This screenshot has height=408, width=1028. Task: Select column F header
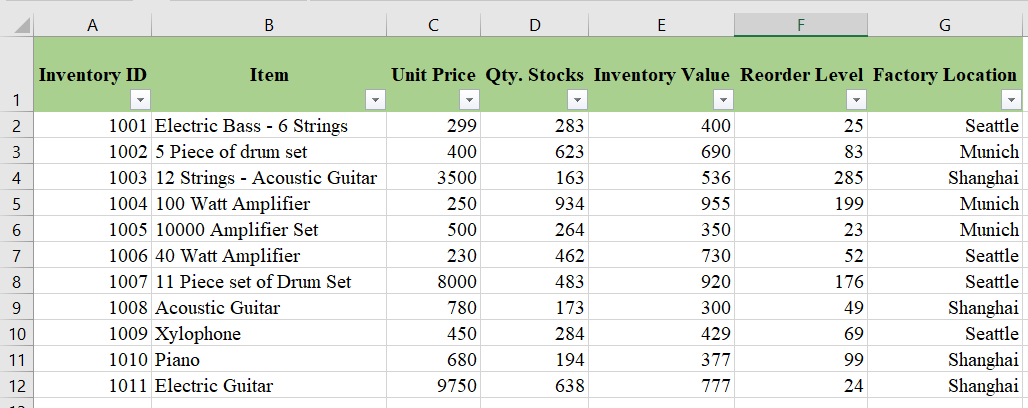800,26
